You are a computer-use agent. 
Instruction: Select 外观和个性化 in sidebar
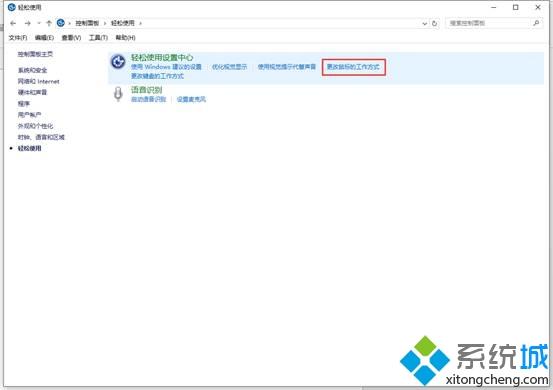35,126
